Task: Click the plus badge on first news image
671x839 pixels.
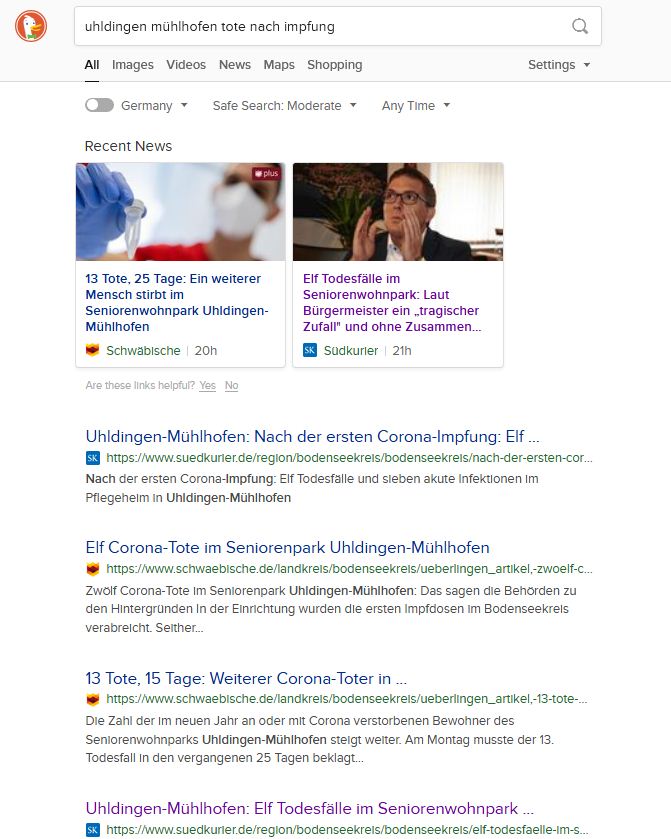Action: click(266, 173)
